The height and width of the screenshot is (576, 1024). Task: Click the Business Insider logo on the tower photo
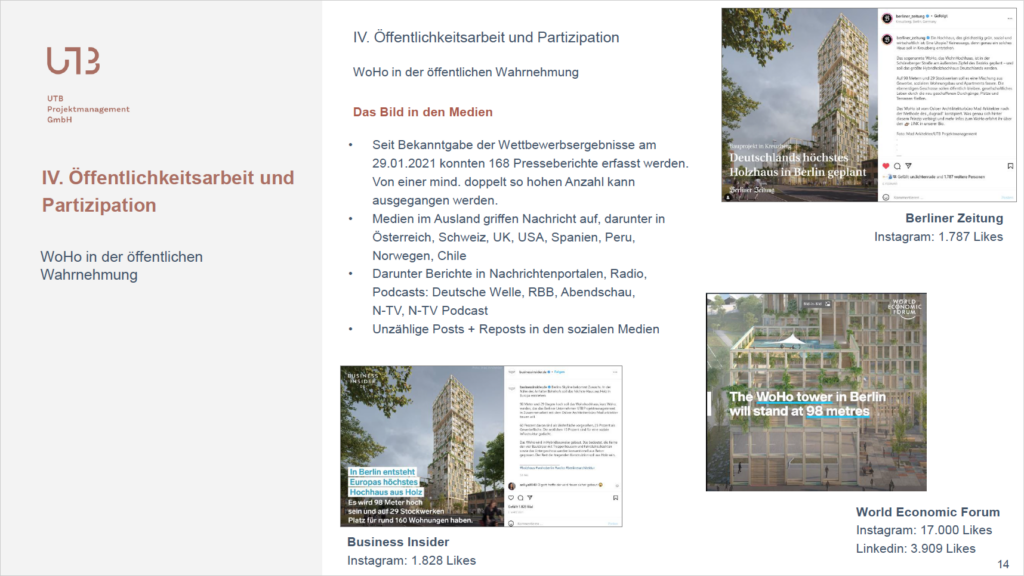coord(363,379)
